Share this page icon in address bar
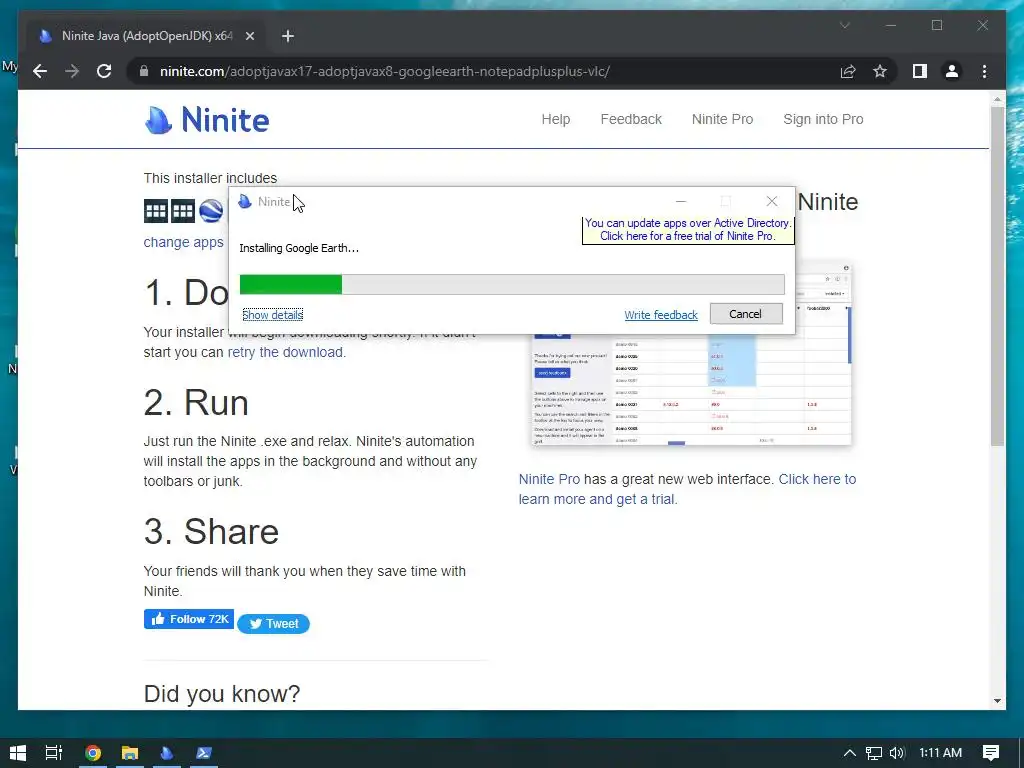 848,71
